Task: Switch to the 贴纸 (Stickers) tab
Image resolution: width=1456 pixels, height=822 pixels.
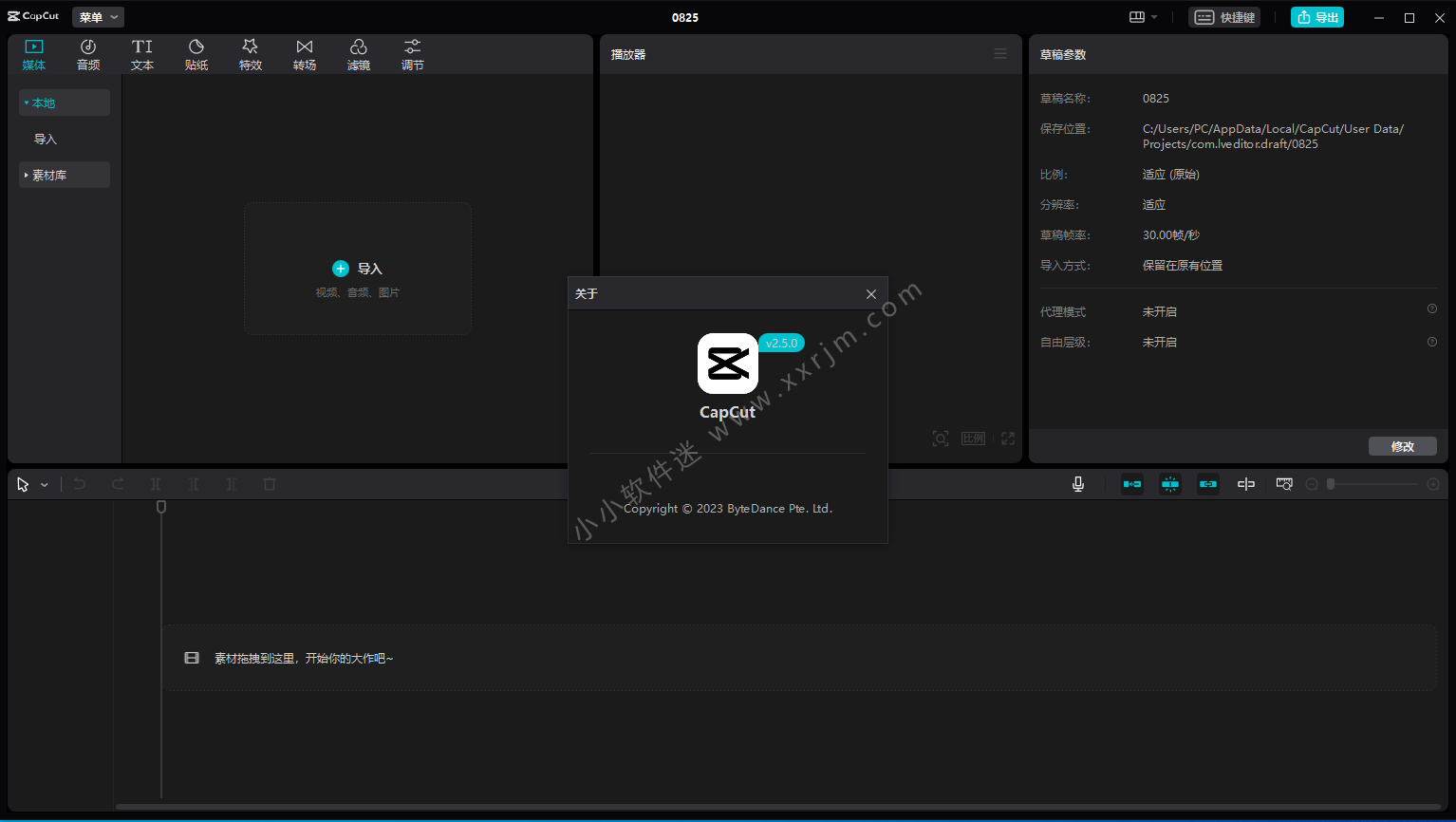Action: [x=196, y=55]
